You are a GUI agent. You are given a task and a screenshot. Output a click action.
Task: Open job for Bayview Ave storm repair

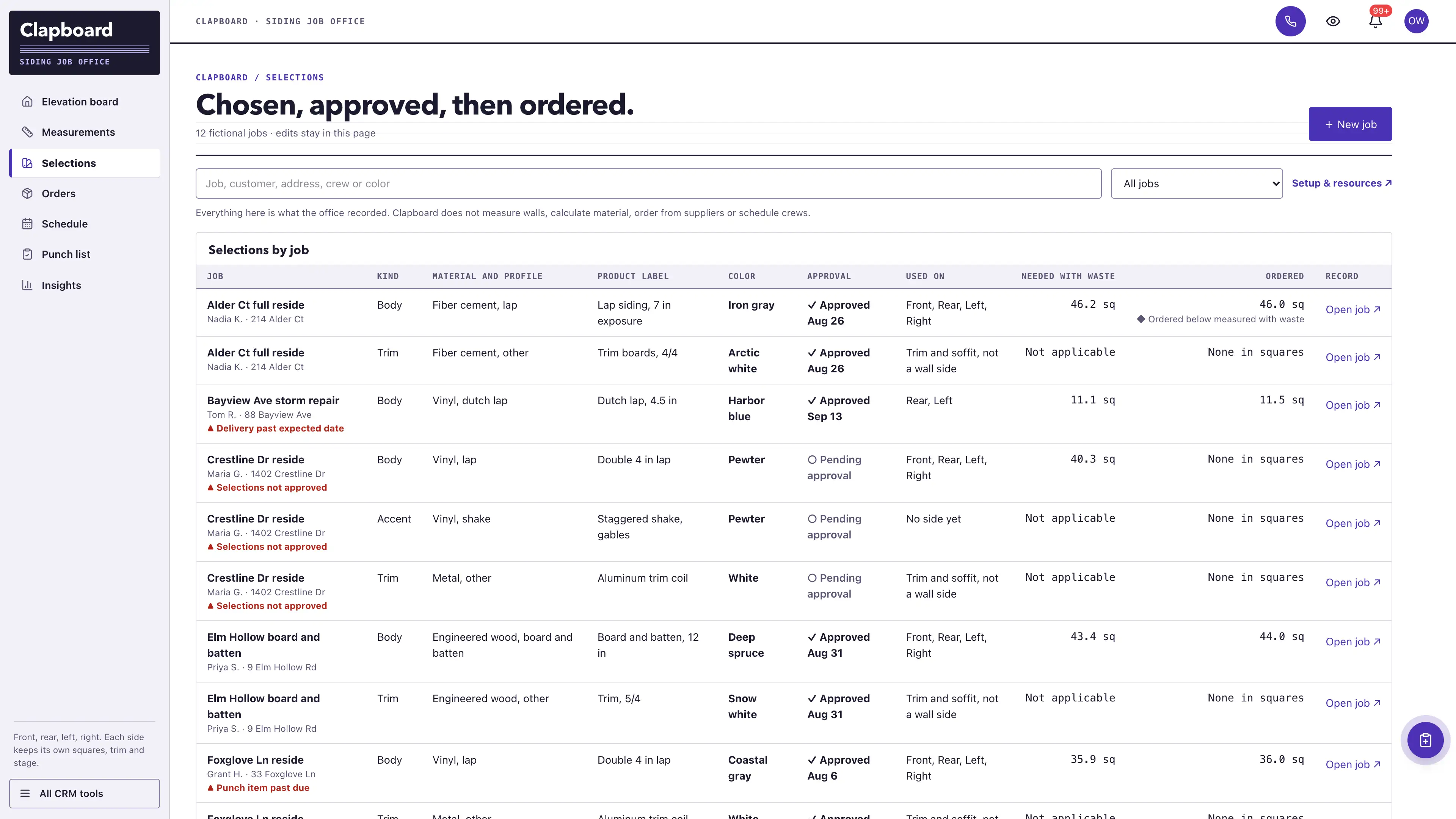coord(1353,405)
